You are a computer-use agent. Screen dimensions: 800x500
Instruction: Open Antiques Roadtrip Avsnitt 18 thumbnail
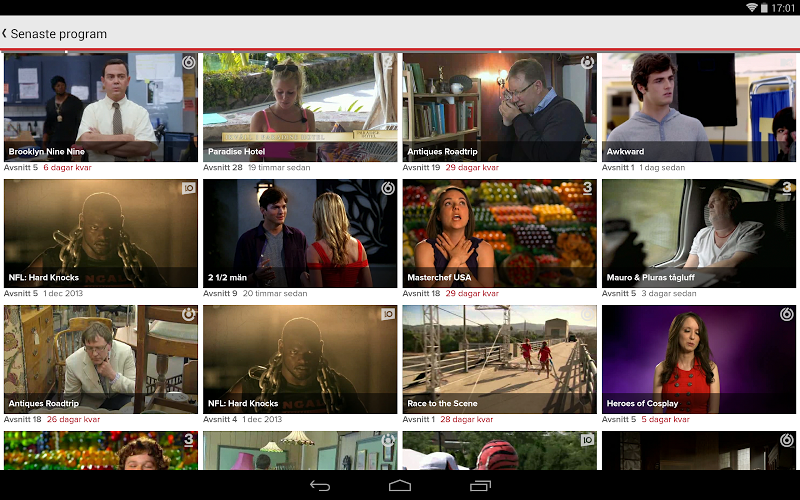coord(101,359)
